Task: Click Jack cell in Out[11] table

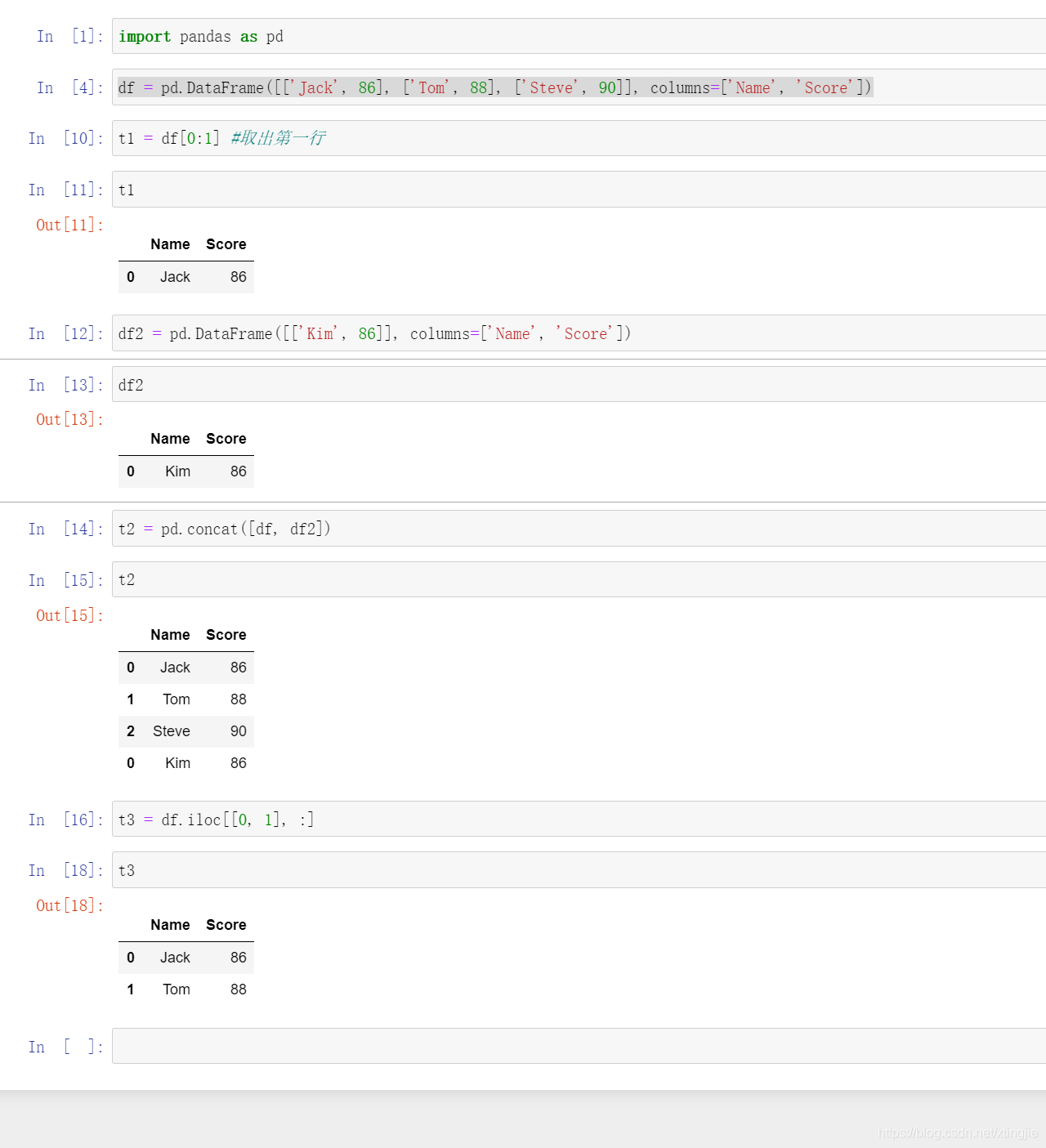Action: point(175,277)
